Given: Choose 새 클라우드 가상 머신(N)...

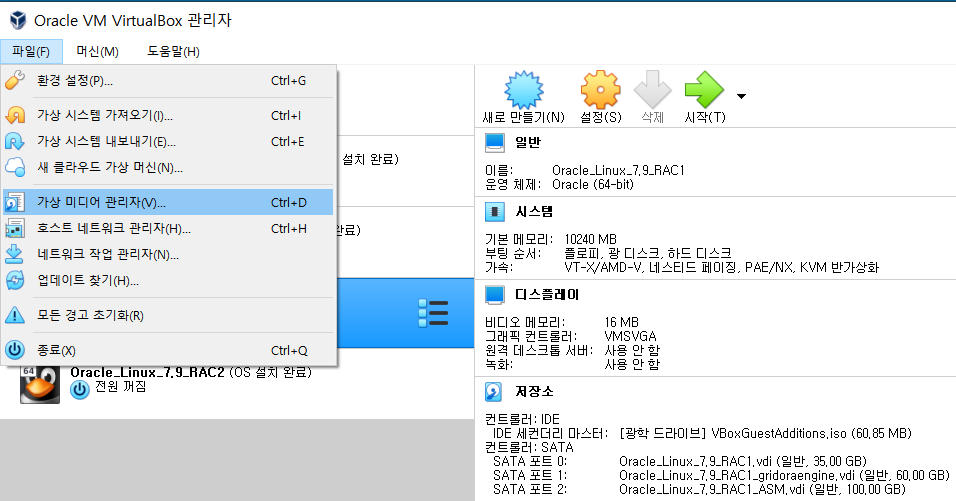Looking at the screenshot, I should click(168, 168).
